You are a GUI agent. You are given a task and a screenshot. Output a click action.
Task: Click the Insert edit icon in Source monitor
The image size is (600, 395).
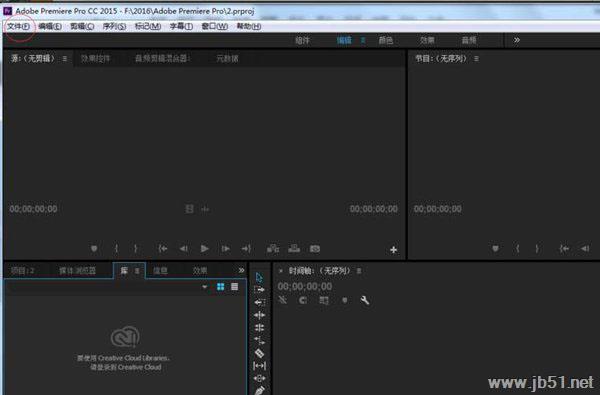tap(273, 249)
